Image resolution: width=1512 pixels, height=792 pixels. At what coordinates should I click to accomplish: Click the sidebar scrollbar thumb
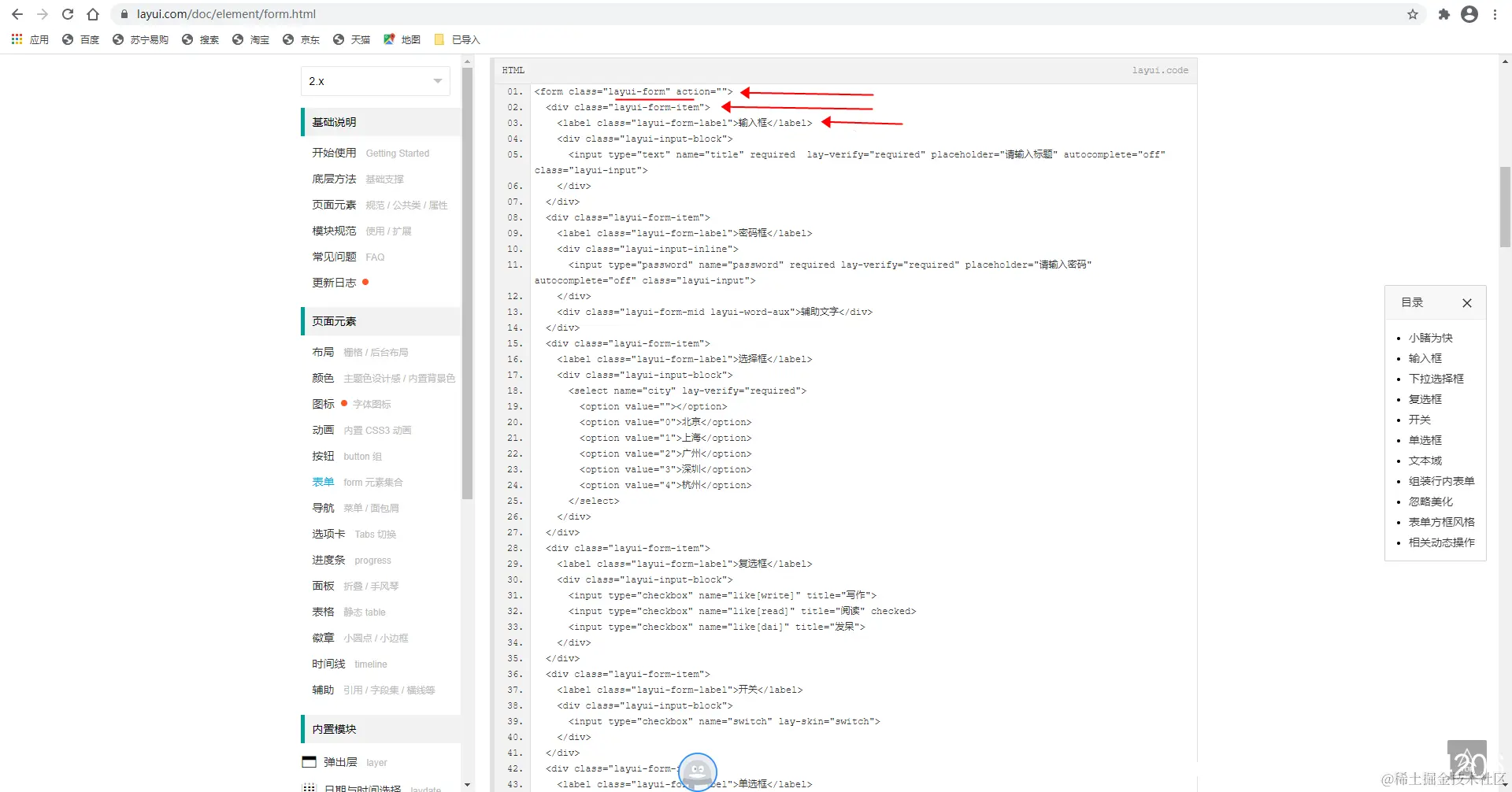click(x=467, y=283)
